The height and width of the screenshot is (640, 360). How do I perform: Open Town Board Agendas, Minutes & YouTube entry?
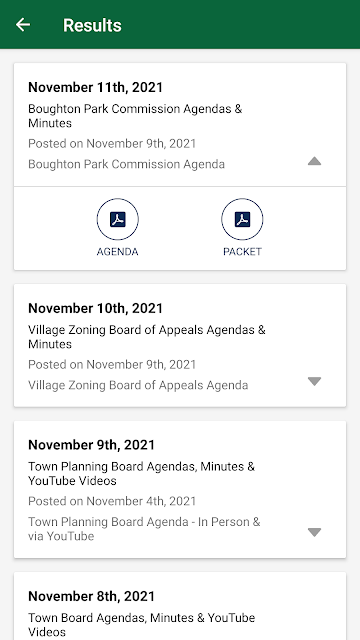[142, 624]
